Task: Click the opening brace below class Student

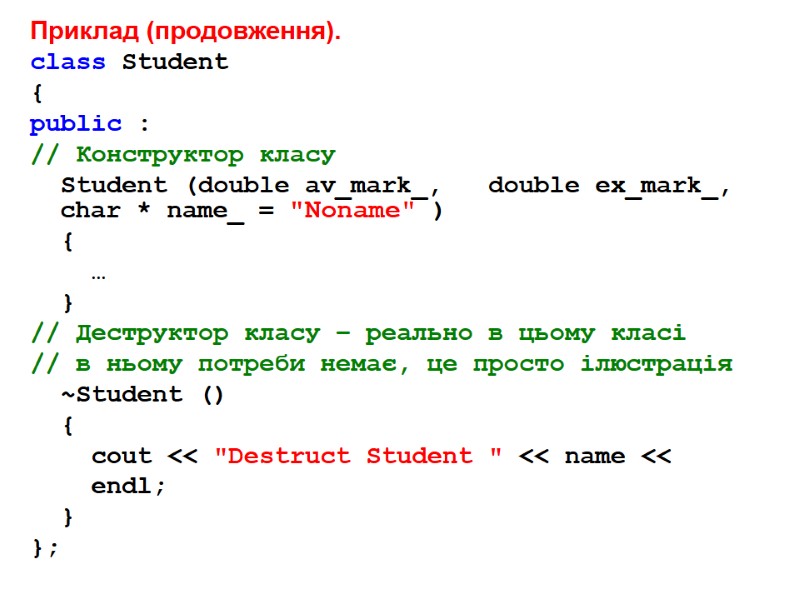Action: pyautogui.click(x=35, y=93)
